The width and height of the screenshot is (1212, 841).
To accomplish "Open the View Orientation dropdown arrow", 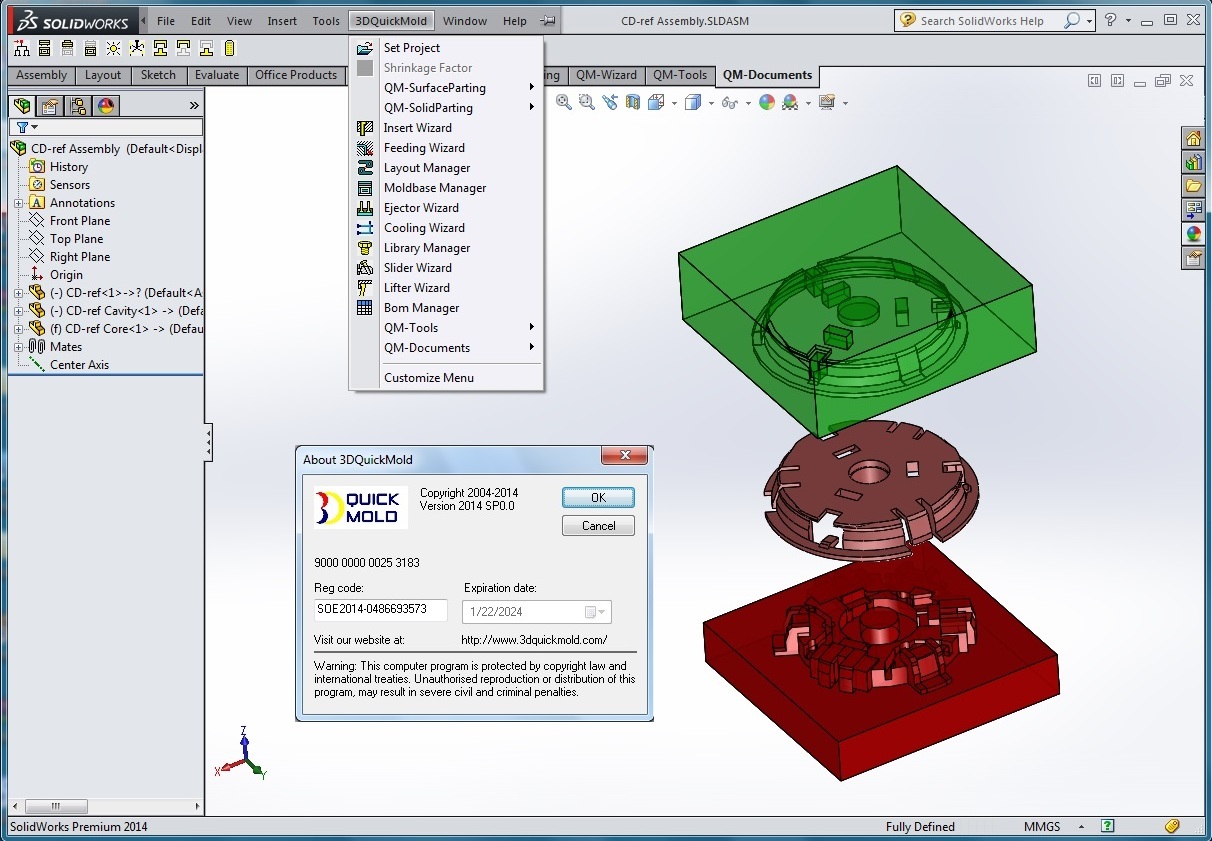I will [674, 103].
